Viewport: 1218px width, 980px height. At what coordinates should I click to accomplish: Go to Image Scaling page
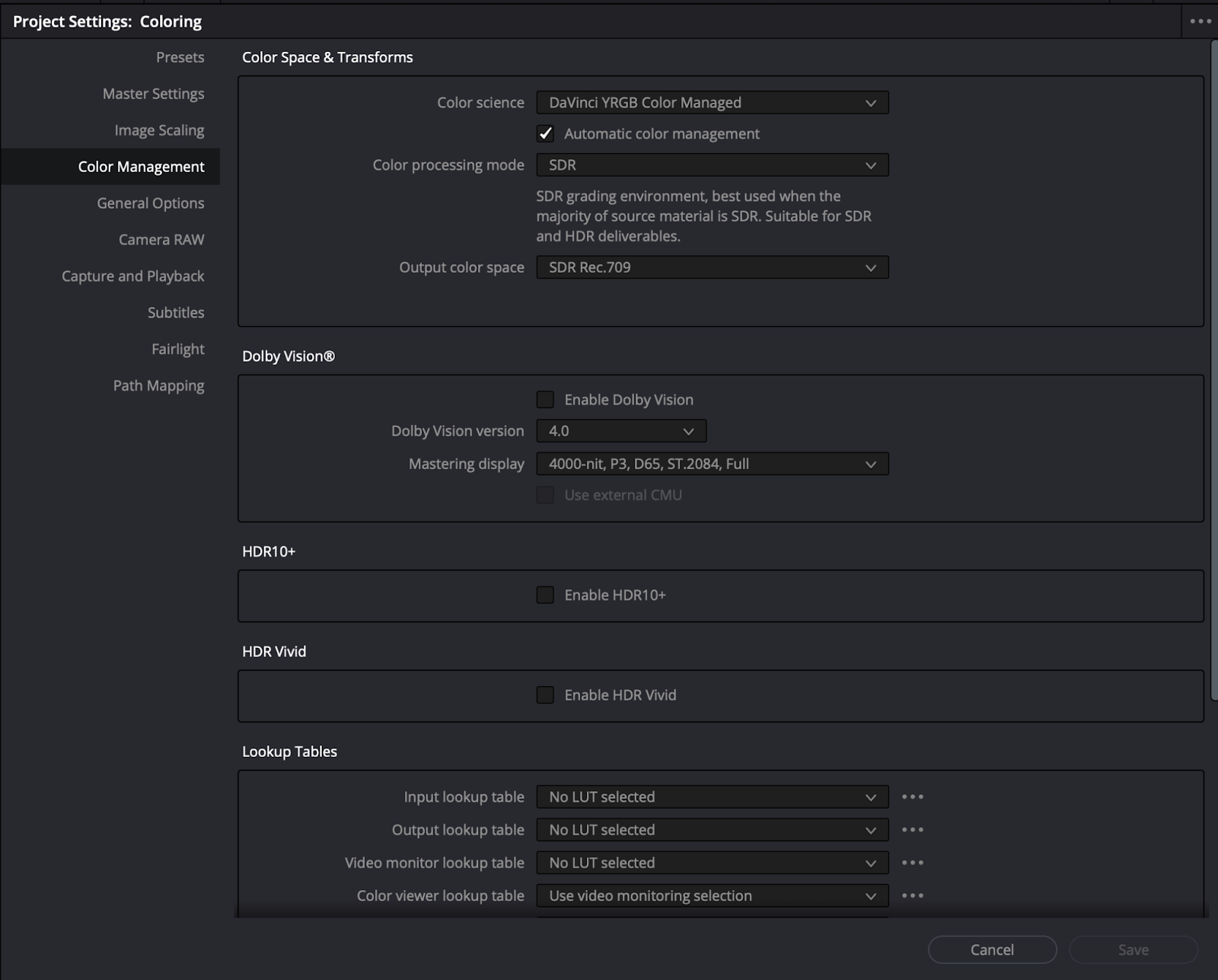pyautogui.click(x=159, y=130)
